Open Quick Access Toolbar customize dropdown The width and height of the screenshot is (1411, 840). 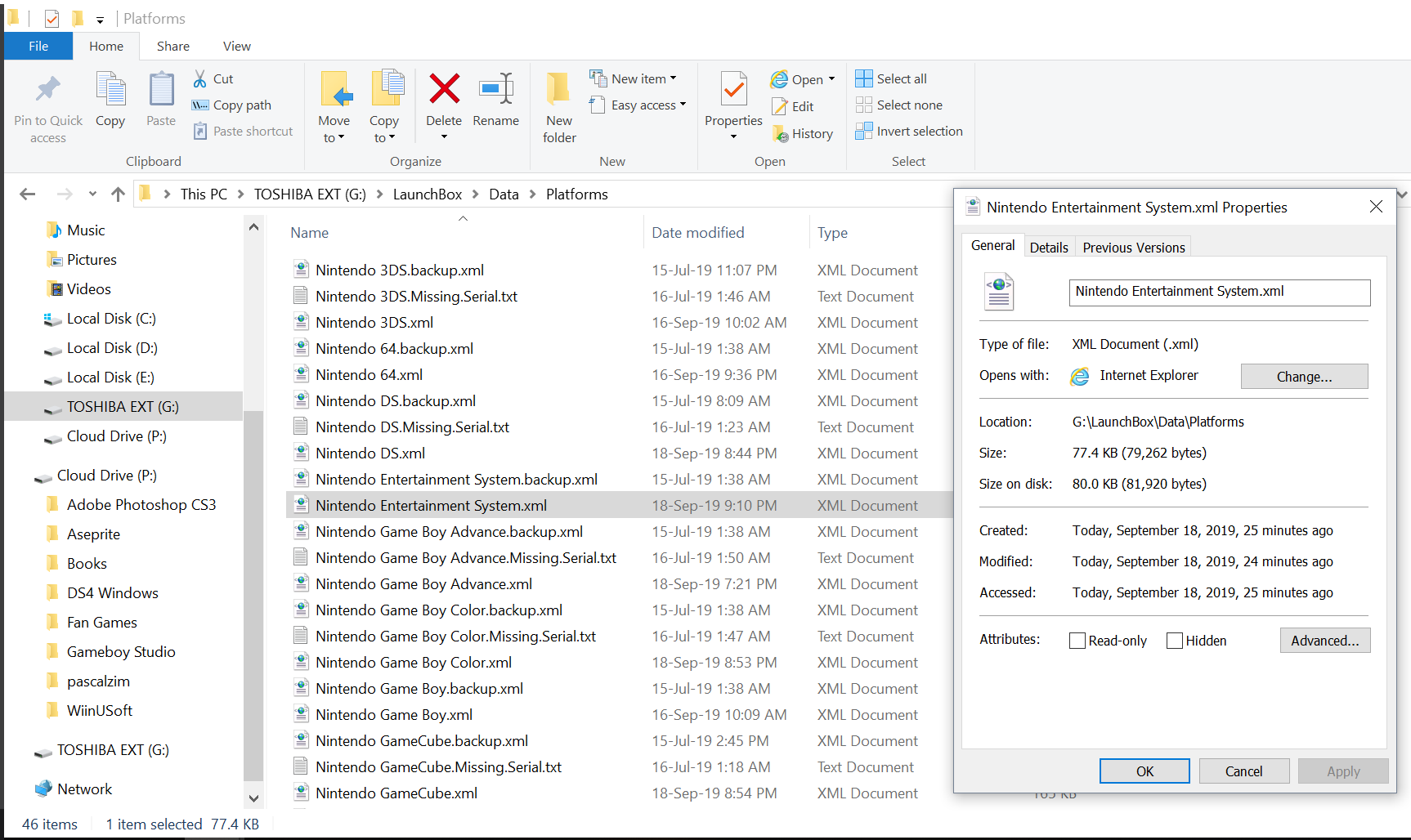point(100,20)
